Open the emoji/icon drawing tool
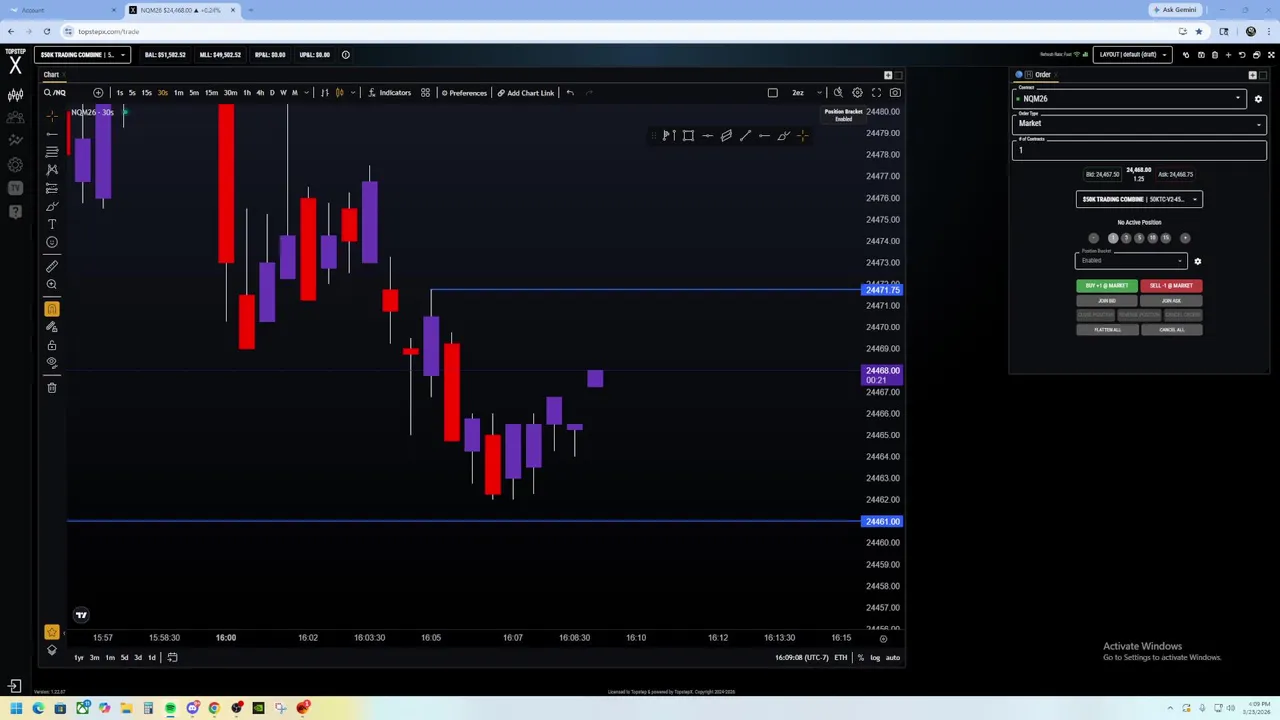 (52, 242)
